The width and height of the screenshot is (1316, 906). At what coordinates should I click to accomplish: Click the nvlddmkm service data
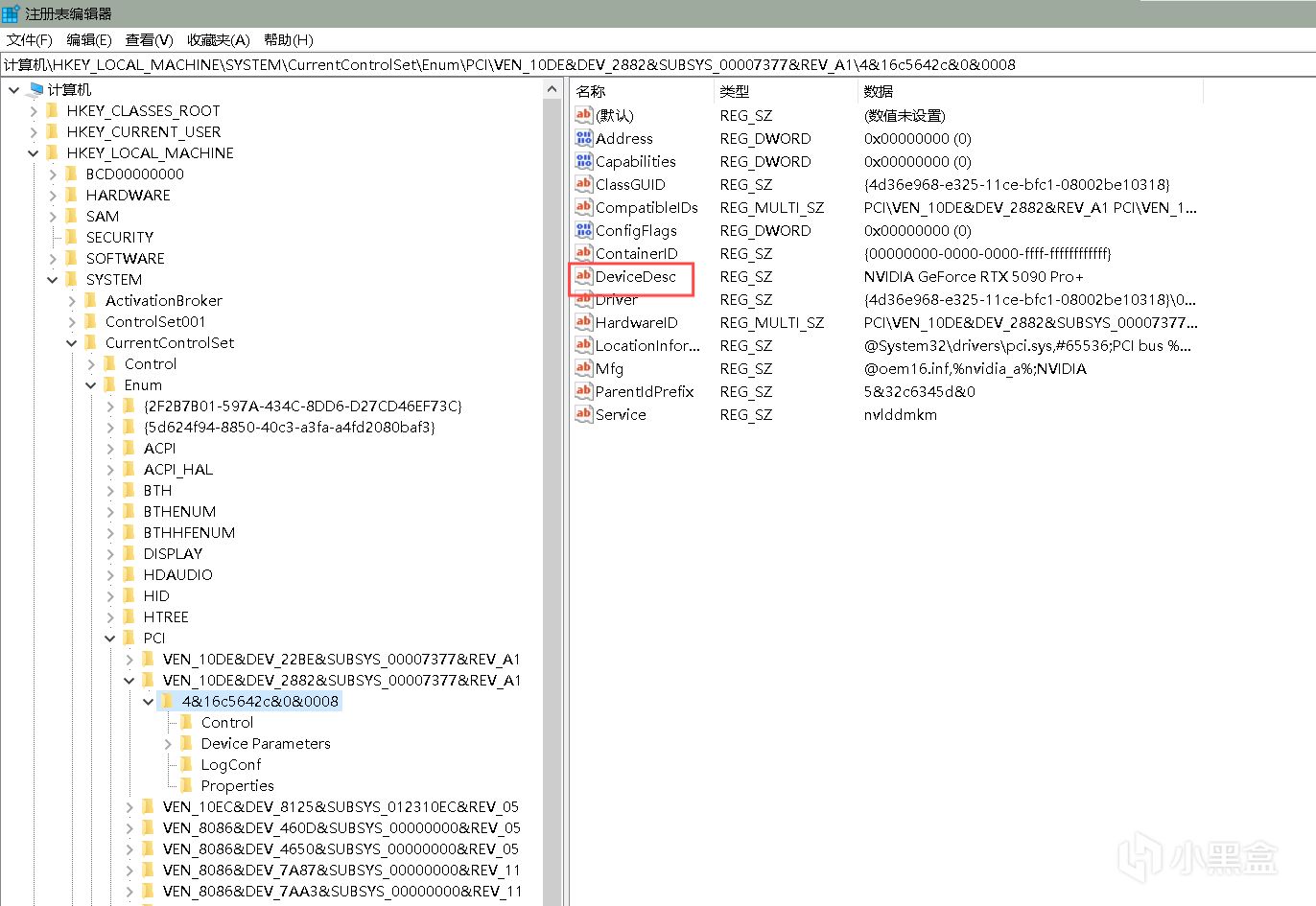pos(901,414)
